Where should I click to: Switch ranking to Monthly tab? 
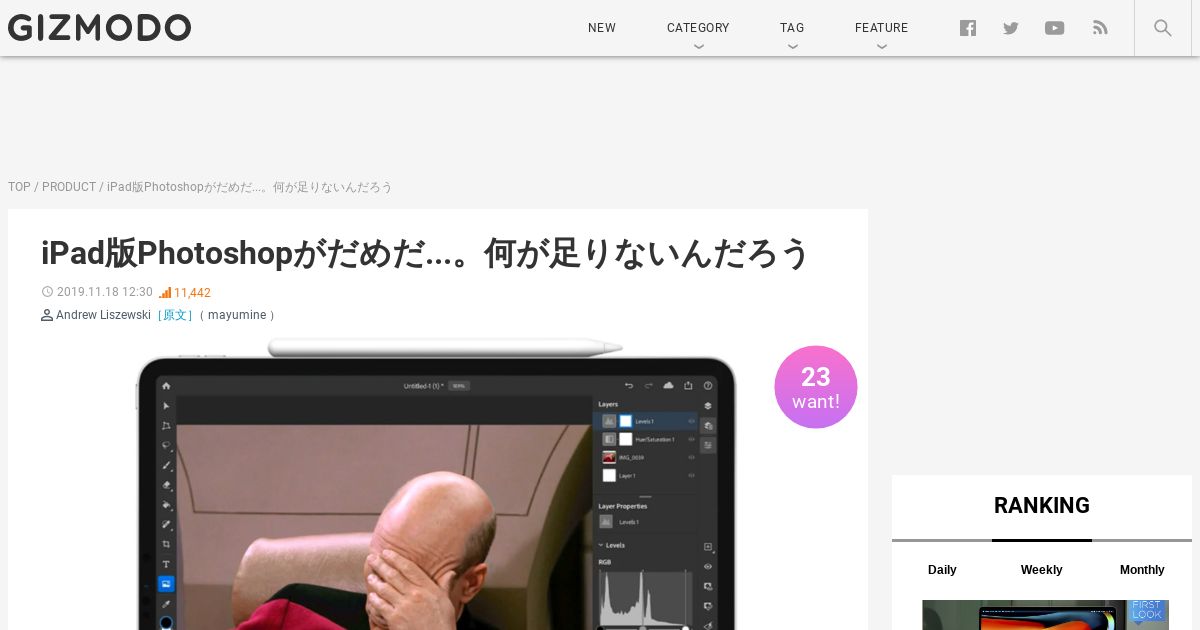(x=1142, y=570)
